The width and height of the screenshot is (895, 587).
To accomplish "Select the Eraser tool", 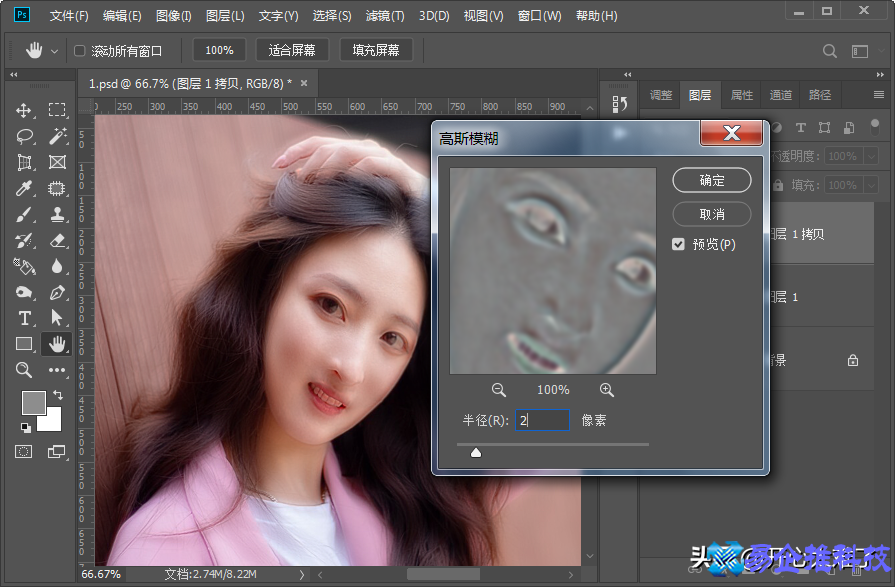I will (57, 240).
